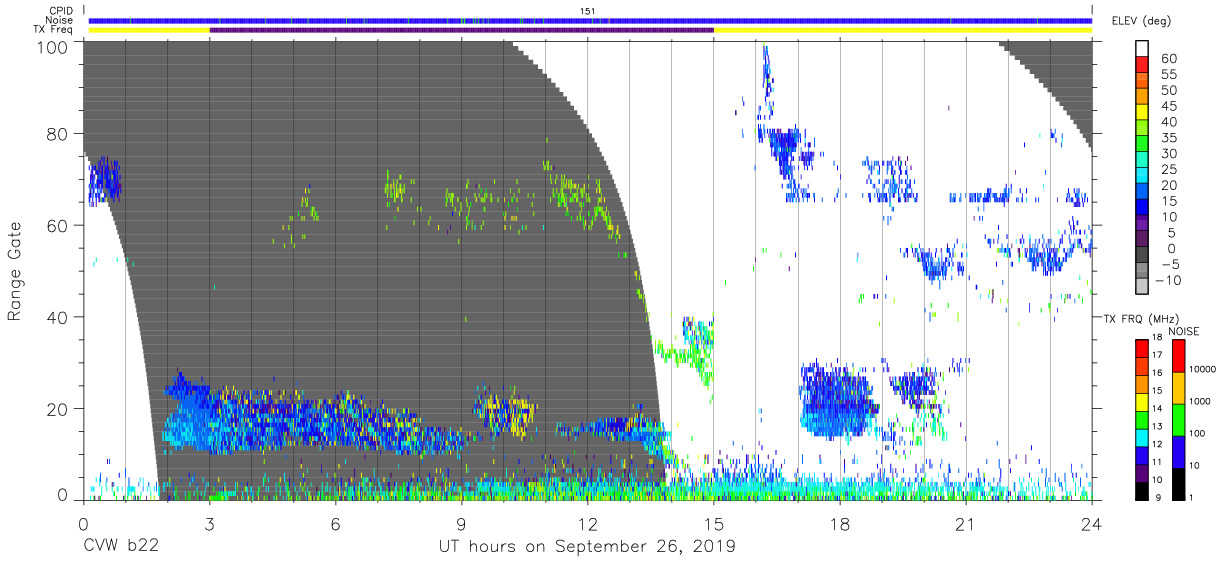The image size is (1228, 567).
Task: Click the Range Gate axis title
Action: tap(14, 271)
